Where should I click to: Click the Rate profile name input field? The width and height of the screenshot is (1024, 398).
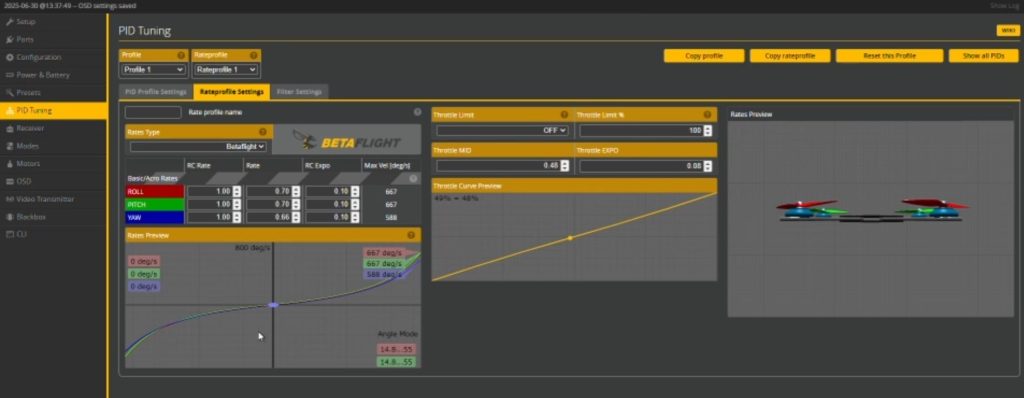pyautogui.click(x=153, y=112)
